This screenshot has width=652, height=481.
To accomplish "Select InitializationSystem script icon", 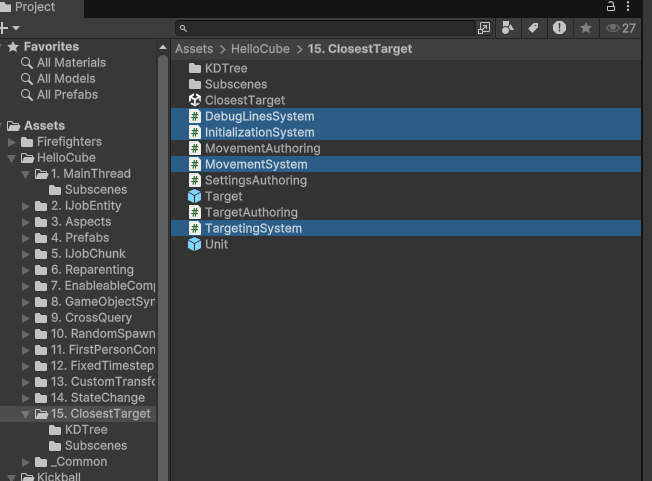I will pyautogui.click(x=195, y=132).
